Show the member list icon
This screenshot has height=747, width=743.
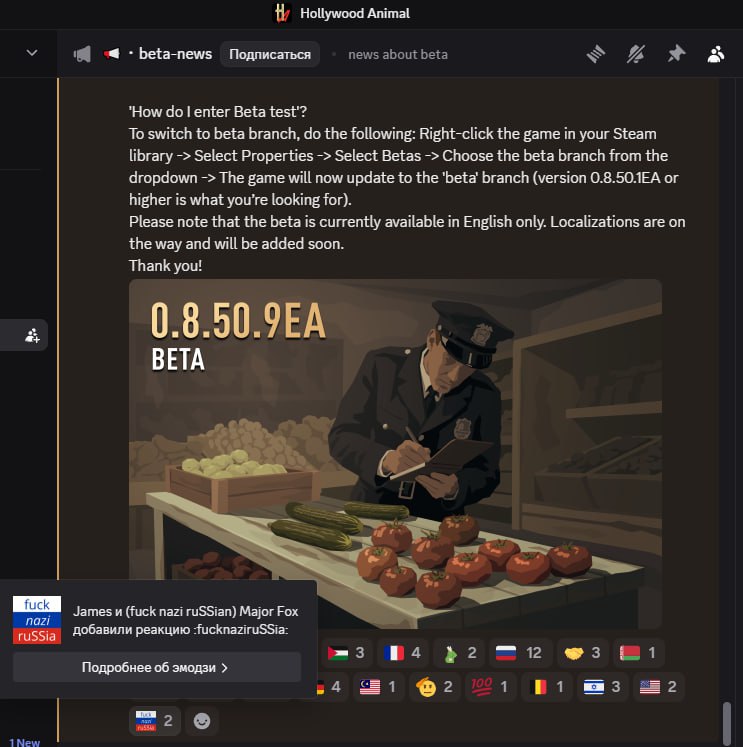tap(716, 54)
